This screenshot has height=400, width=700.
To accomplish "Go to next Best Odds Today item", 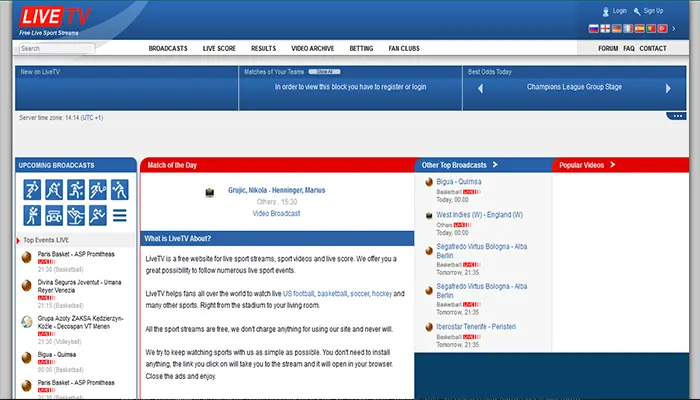I will 668,89.
